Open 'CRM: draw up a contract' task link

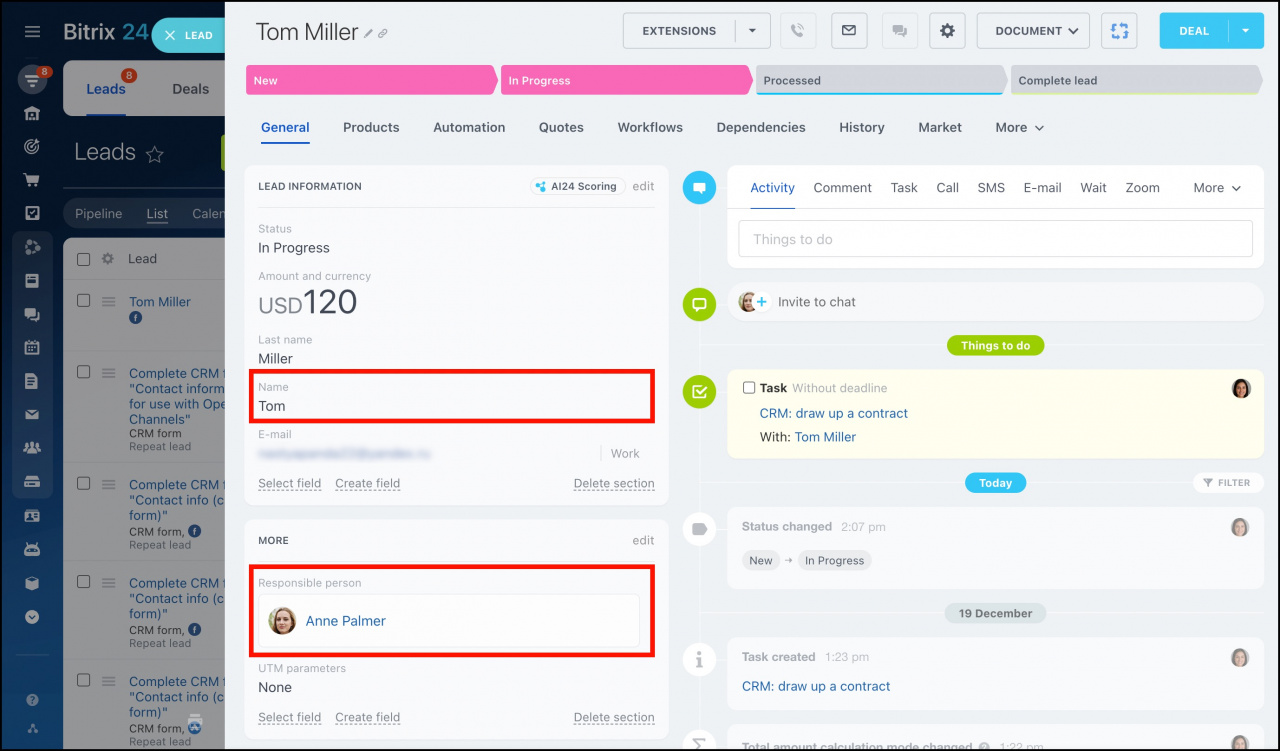point(834,414)
